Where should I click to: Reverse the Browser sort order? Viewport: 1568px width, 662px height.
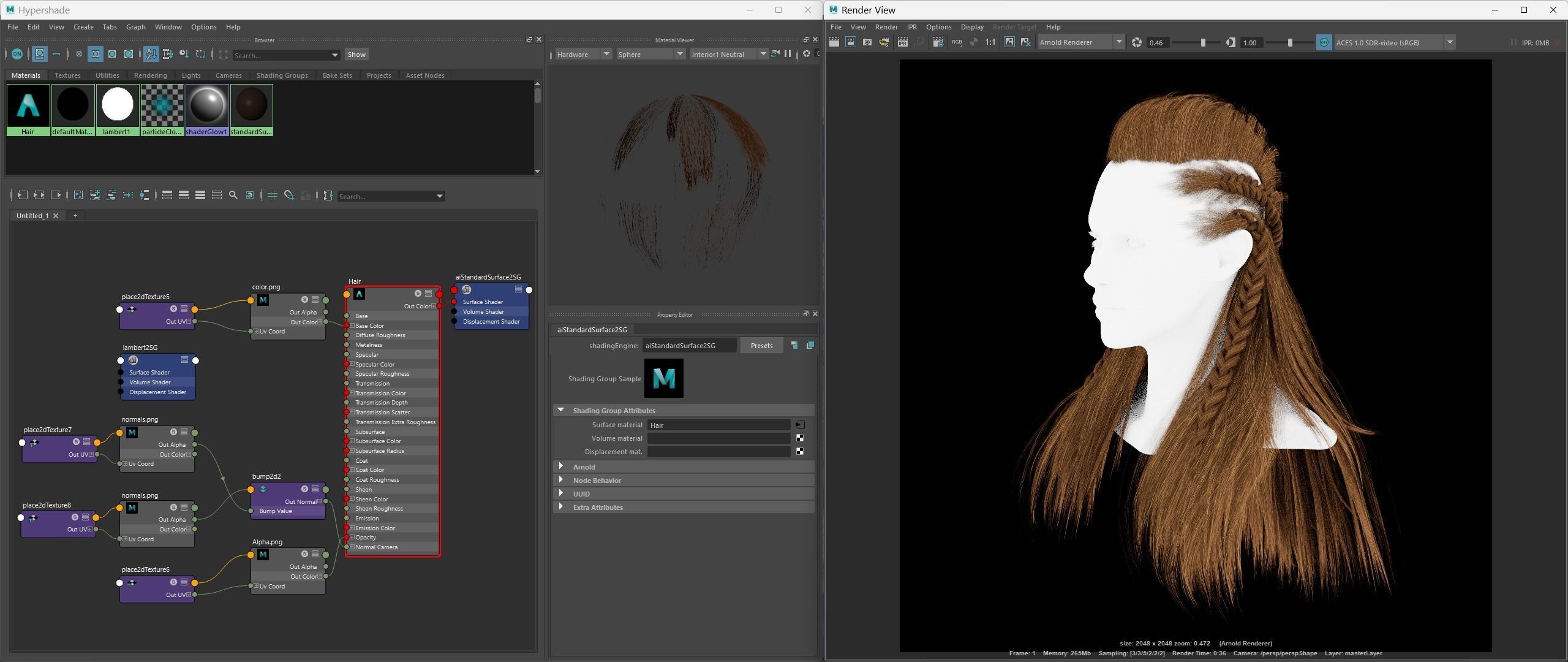click(200, 54)
